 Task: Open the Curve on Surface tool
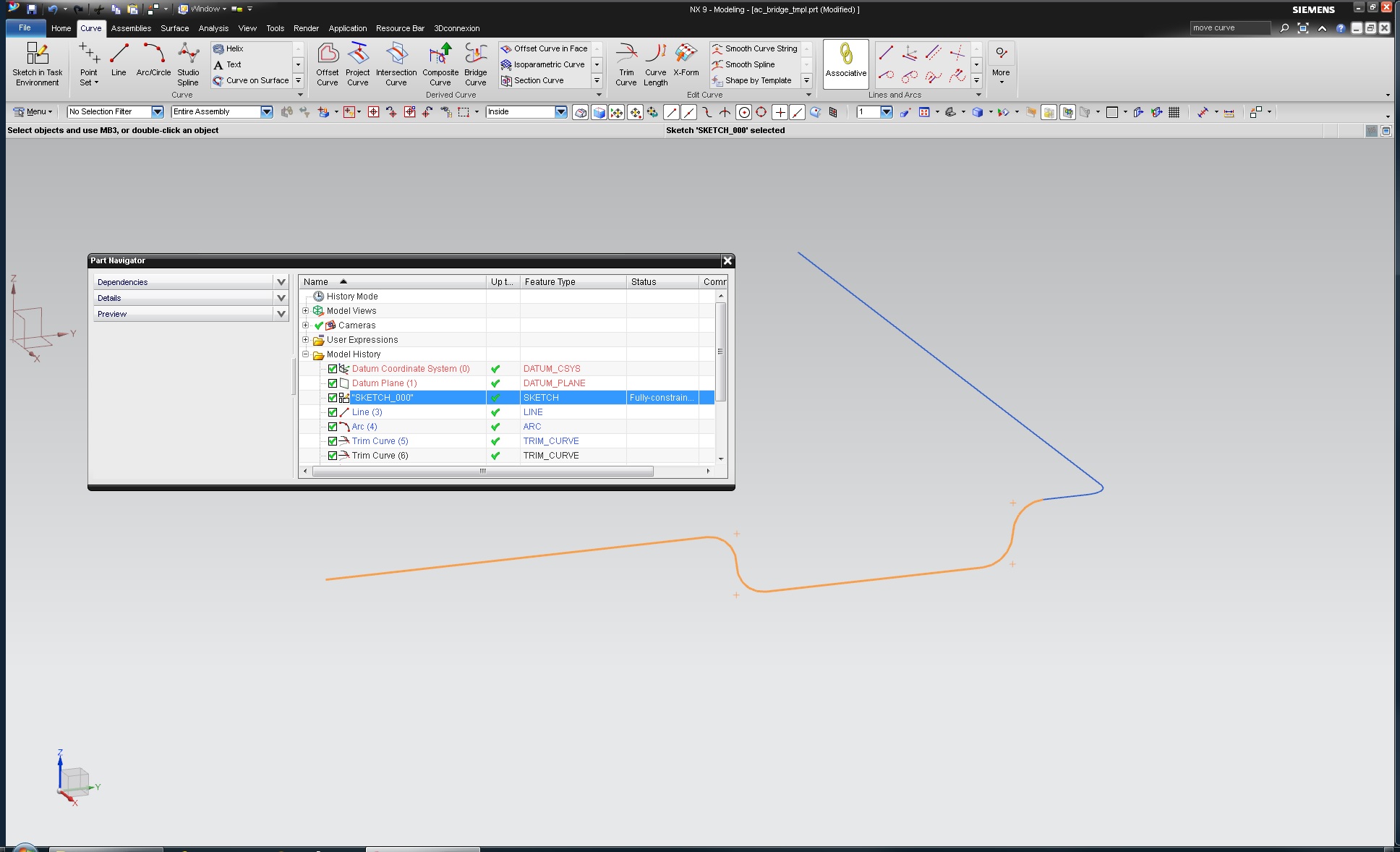pyautogui.click(x=251, y=80)
